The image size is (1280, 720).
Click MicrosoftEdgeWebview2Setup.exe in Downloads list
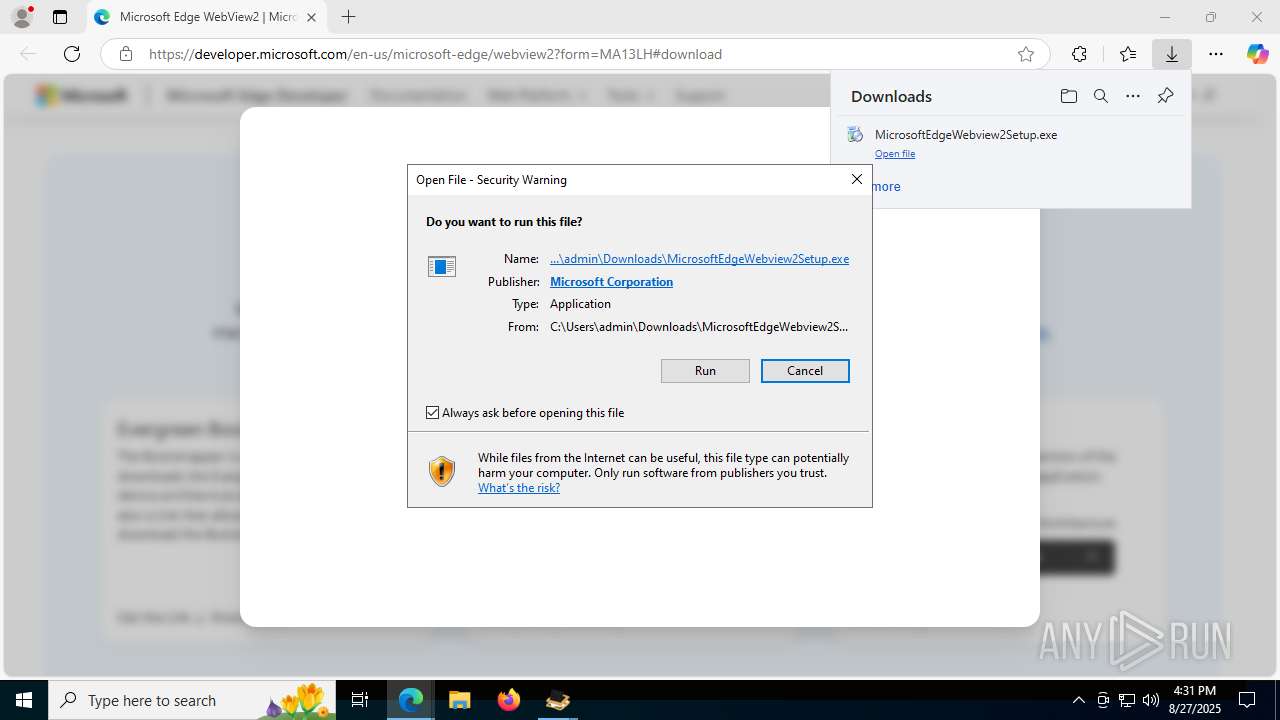966,135
